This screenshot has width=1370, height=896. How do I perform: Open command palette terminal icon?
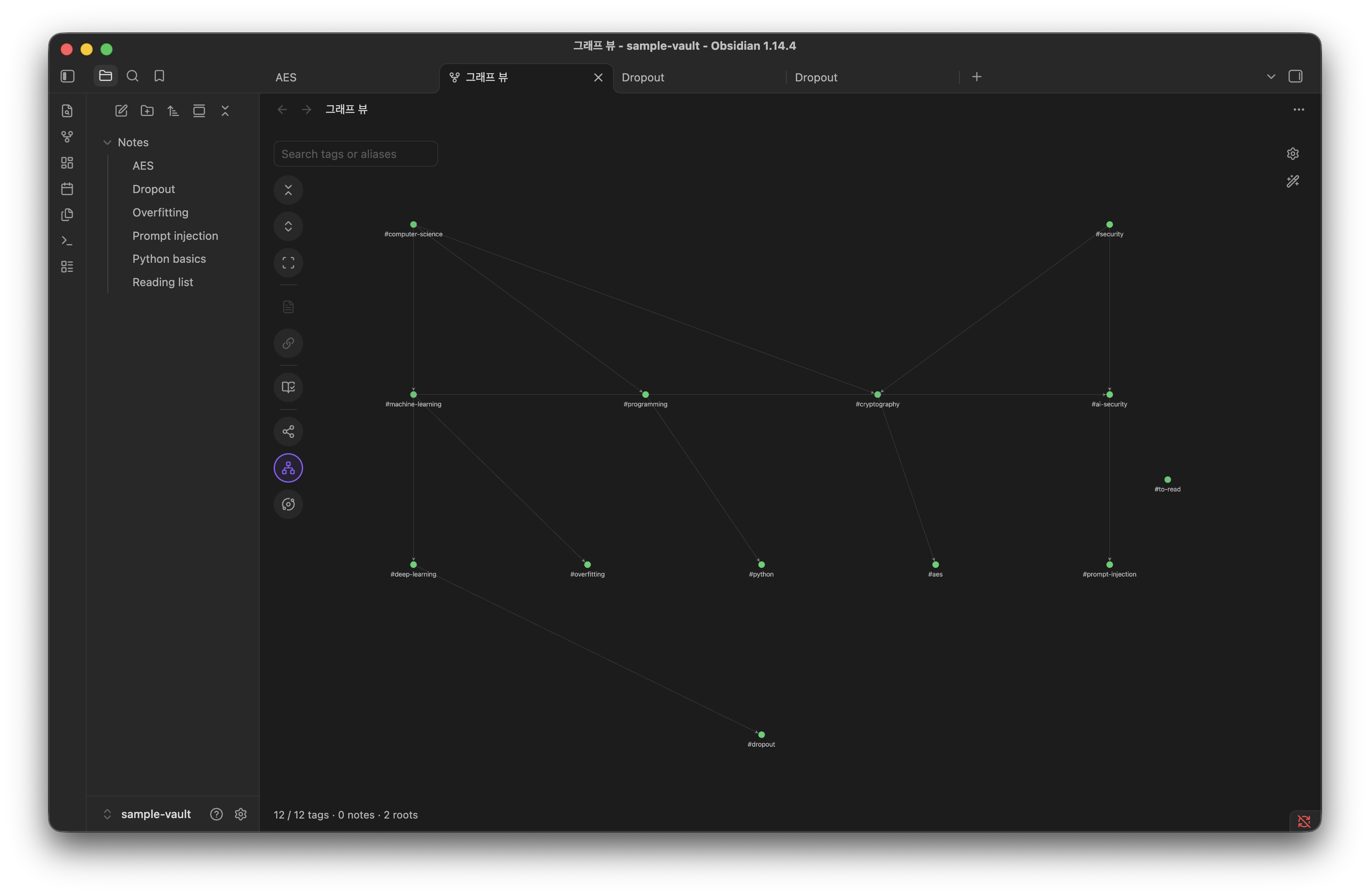coord(68,241)
